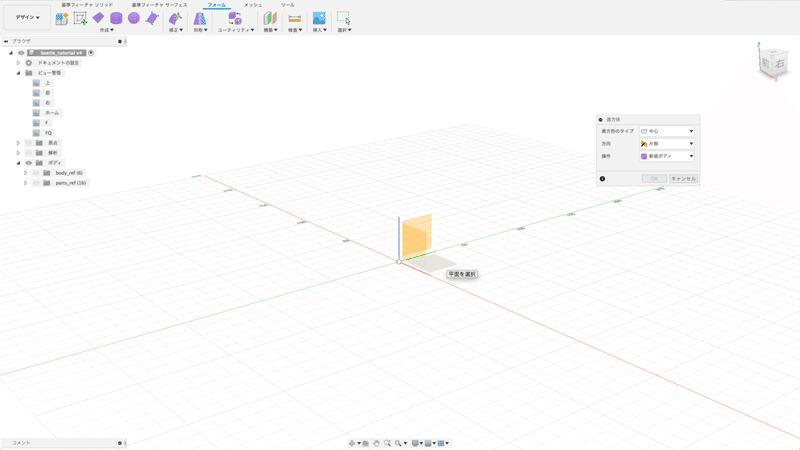This screenshot has width=800, height=450.
Task: Switch to 基準フィーチャ サーフェス tab
Action: pyautogui.click(x=160, y=5)
